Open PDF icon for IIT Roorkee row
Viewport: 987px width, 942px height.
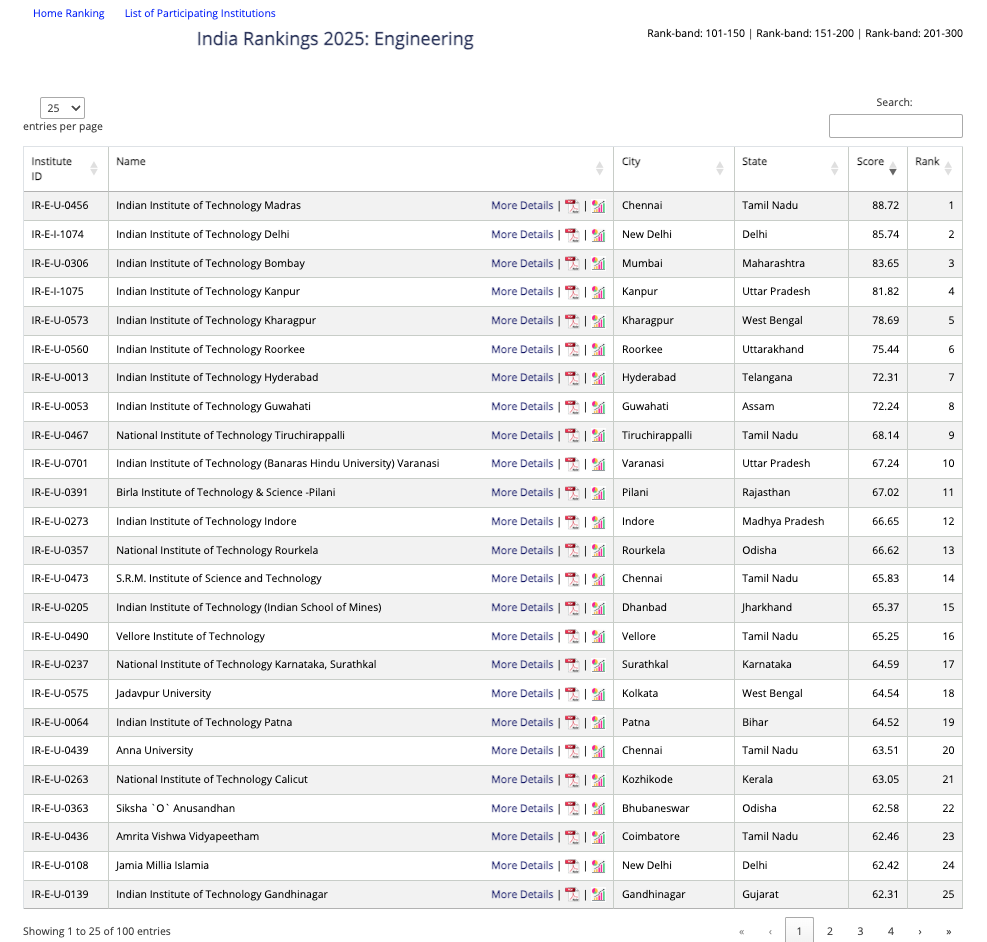click(572, 349)
